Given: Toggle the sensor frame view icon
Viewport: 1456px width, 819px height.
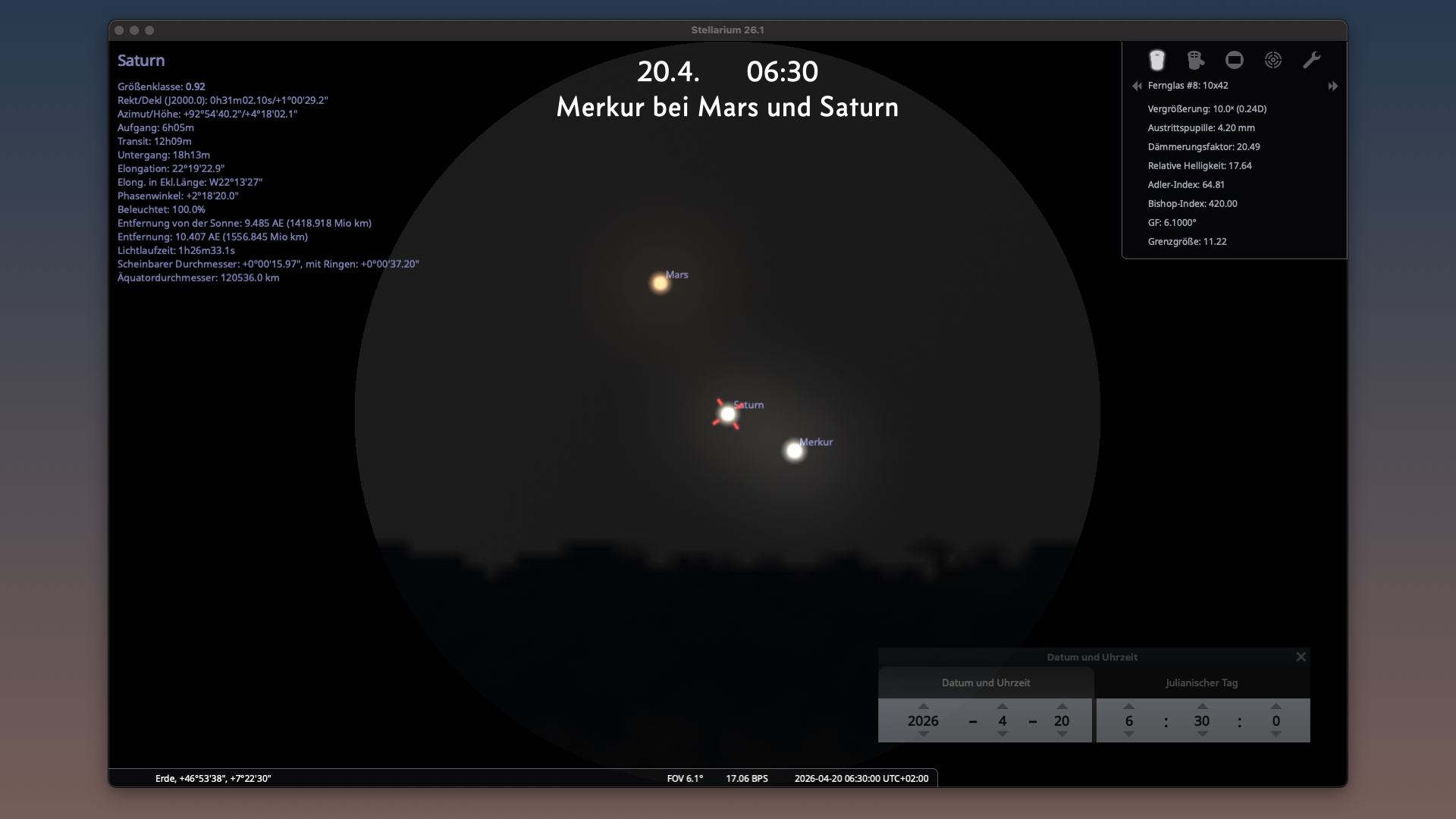Looking at the screenshot, I should (x=1235, y=60).
